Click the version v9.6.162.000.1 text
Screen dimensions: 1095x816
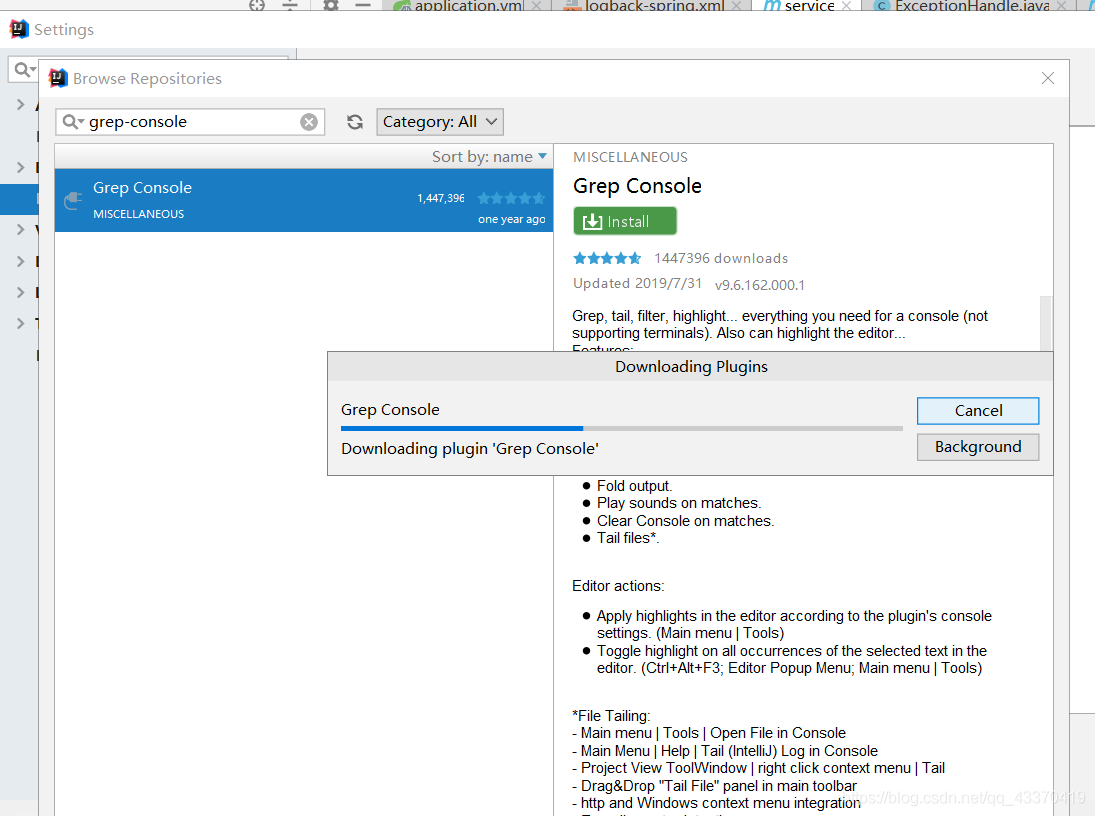tap(760, 285)
